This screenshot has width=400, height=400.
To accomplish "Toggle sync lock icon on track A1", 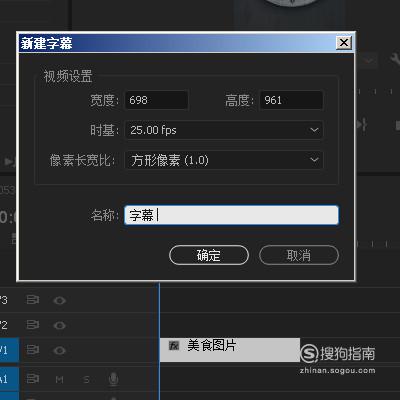I will (33, 379).
